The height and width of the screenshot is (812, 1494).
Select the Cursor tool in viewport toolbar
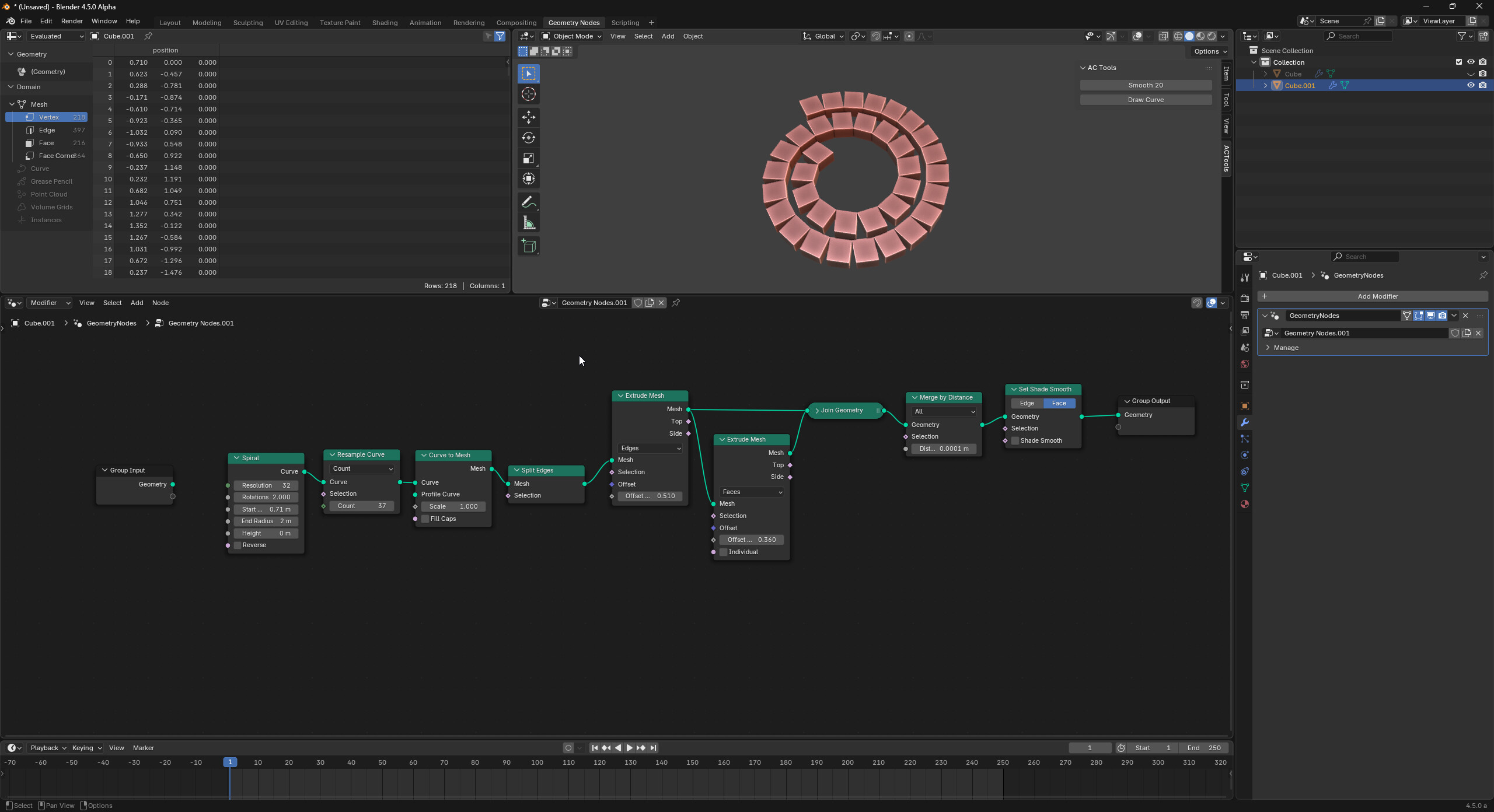[528, 94]
